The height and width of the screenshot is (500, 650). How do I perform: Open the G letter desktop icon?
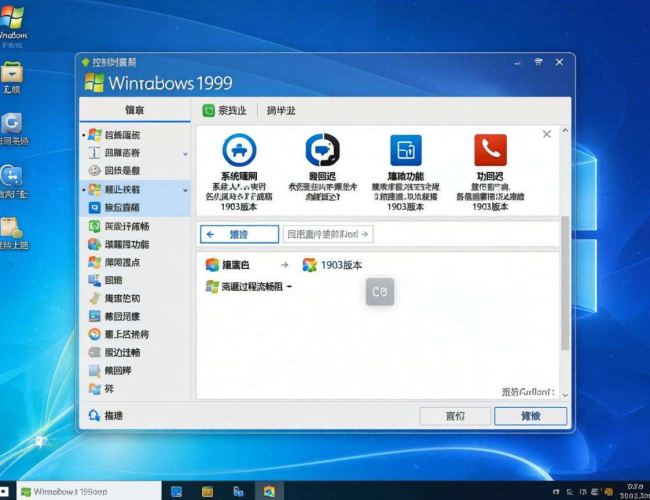12,129
